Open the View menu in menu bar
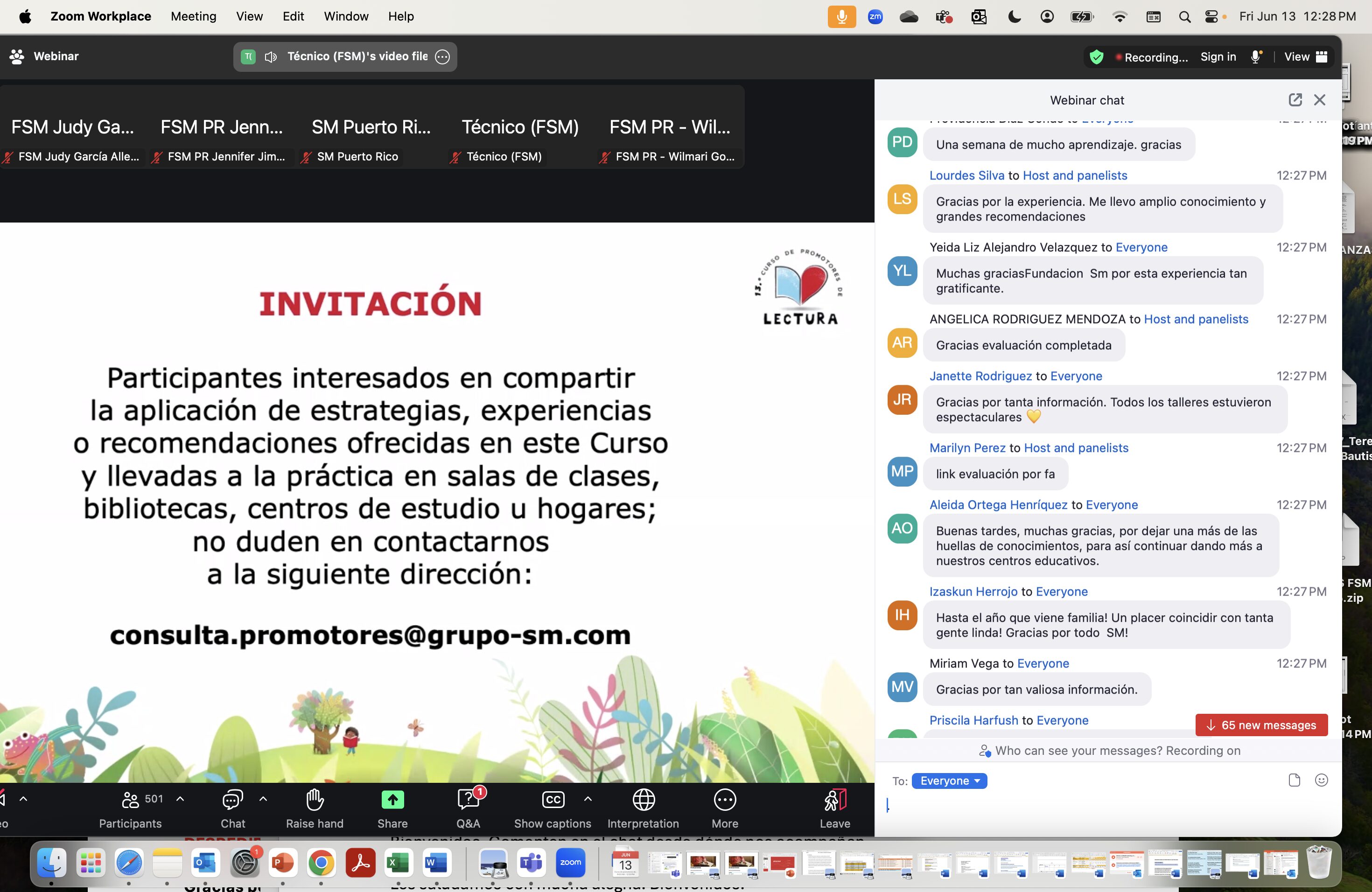Image resolution: width=1372 pixels, height=892 pixels. (x=249, y=16)
